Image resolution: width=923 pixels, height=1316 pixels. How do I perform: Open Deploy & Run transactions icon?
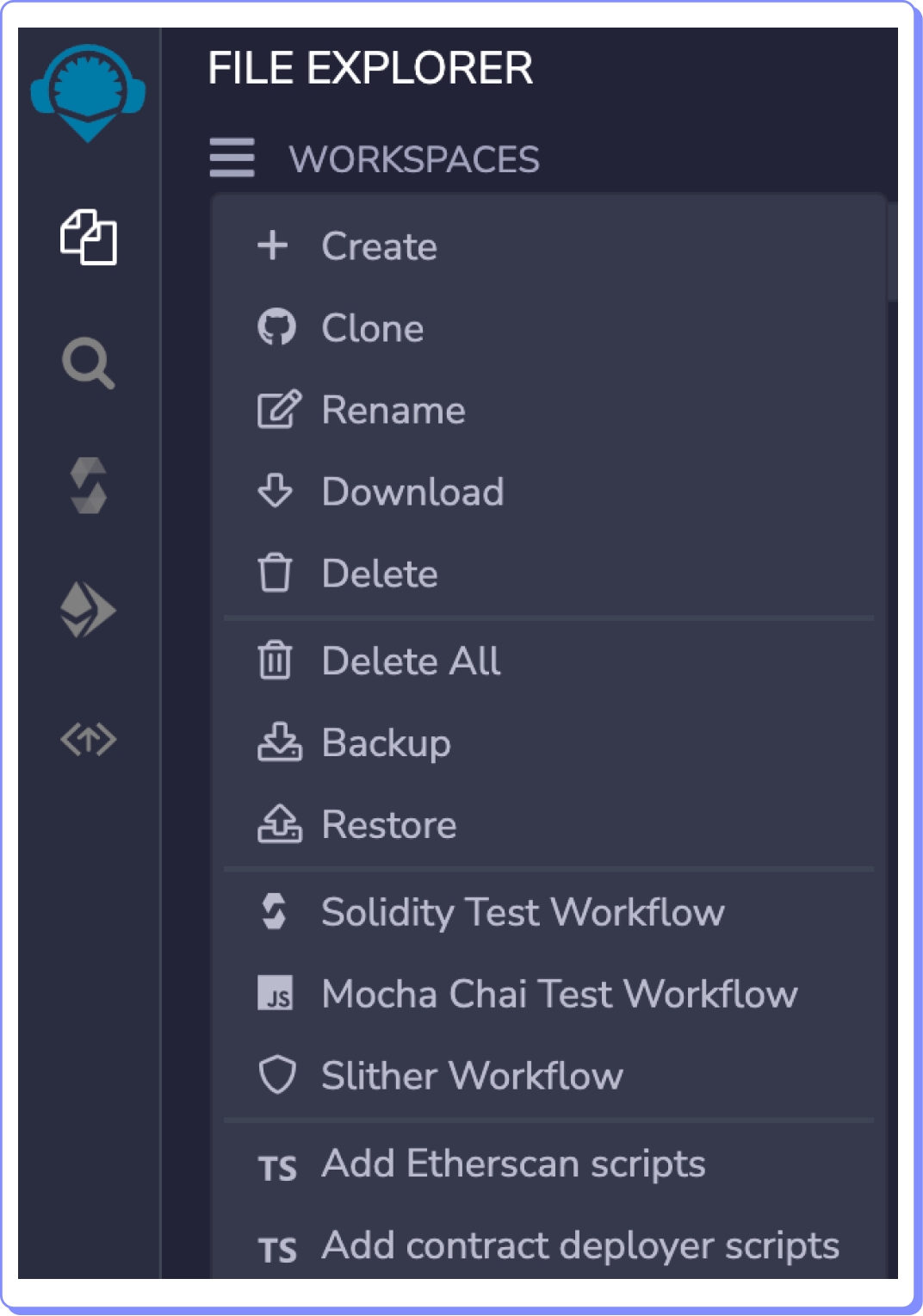point(88,610)
